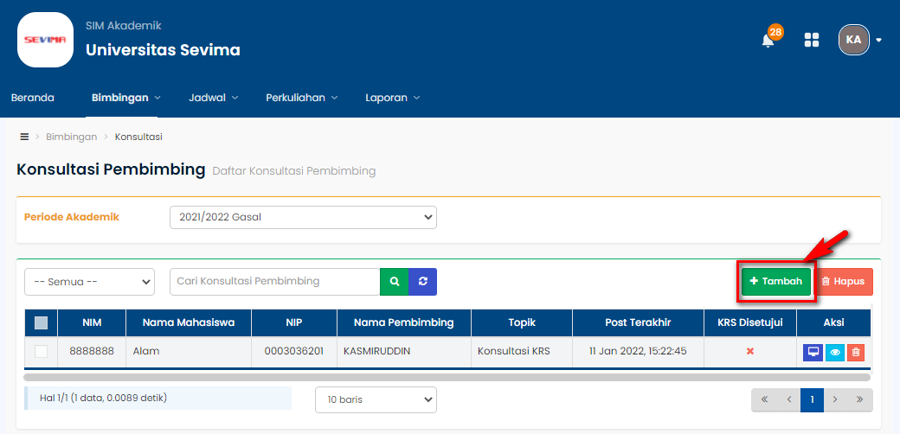900x434 pixels.
Task: Open the apps grid icon
Action: (811, 40)
